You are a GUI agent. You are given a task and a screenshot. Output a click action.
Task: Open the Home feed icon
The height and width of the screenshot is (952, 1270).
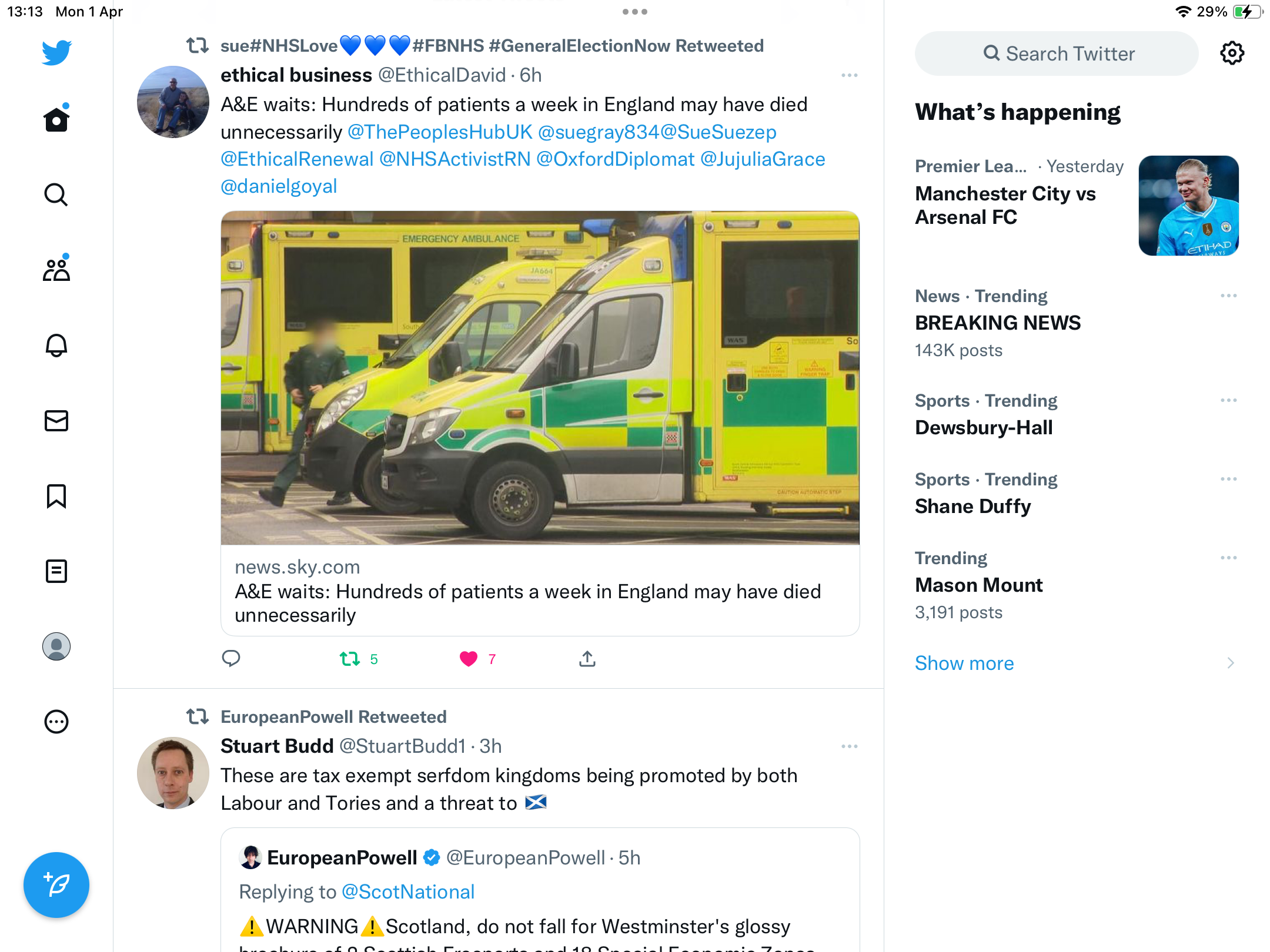point(56,119)
